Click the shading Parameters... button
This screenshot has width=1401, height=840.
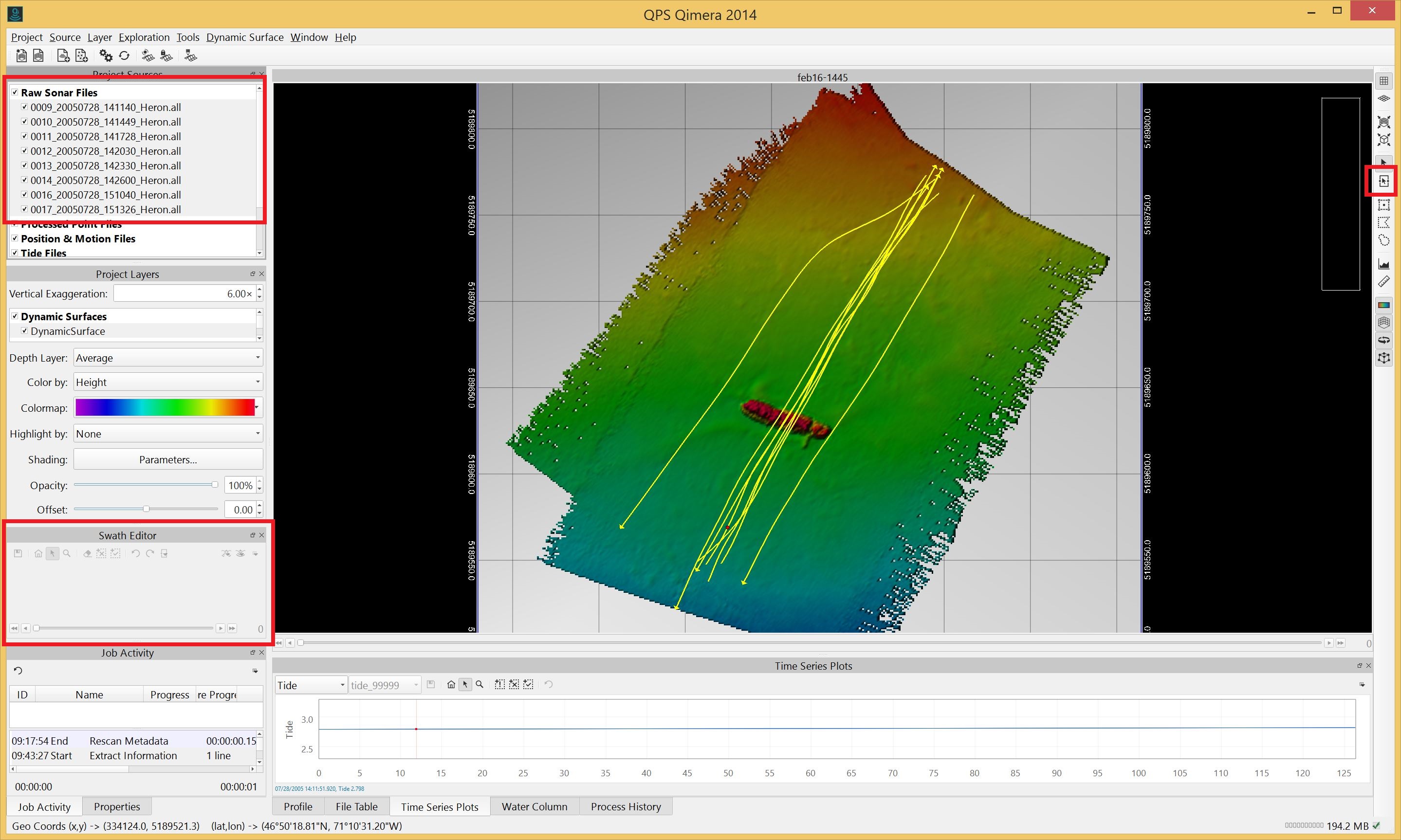(167, 459)
